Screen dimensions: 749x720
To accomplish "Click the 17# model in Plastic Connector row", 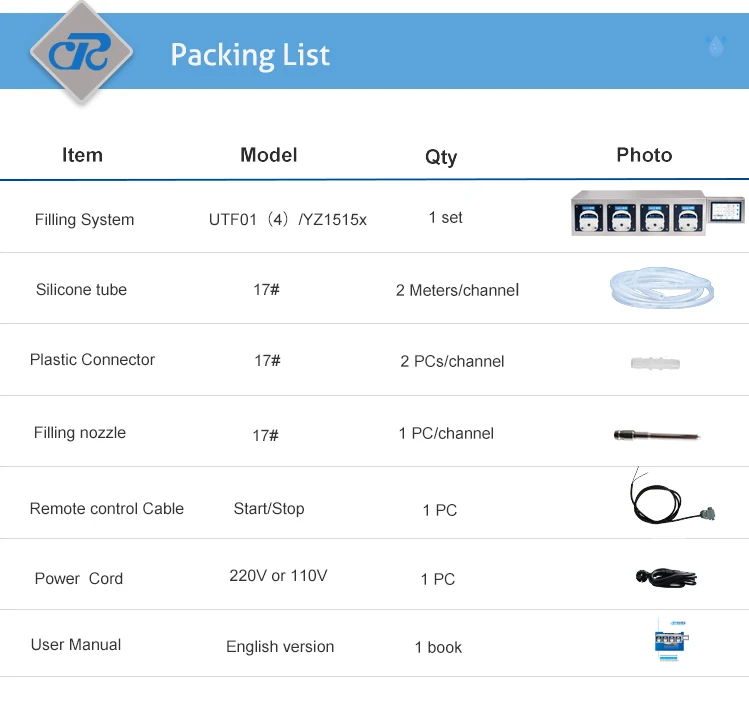I will (267, 361).
